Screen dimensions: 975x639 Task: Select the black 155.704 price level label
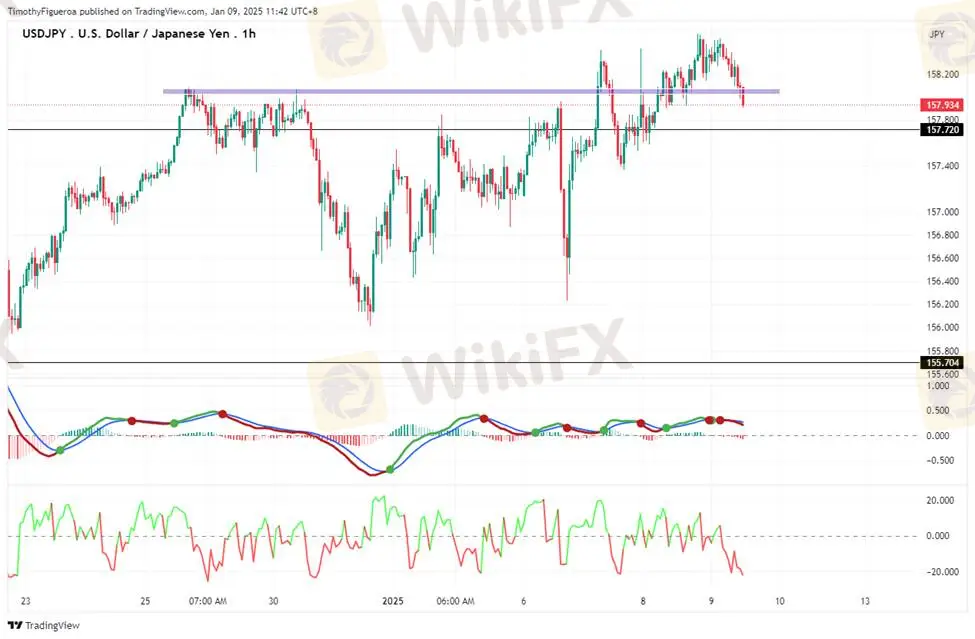tap(943, 362)
